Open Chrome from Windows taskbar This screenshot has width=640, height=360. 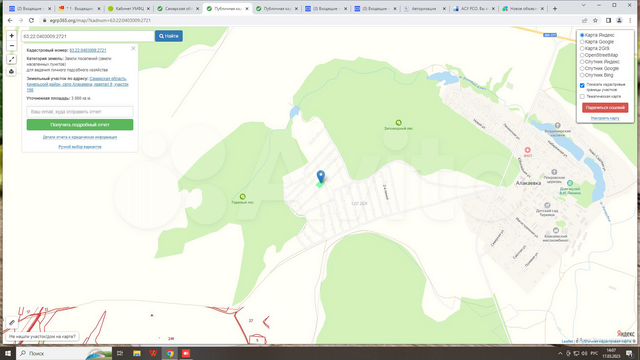pyautogui.click(x=170, y=353)
